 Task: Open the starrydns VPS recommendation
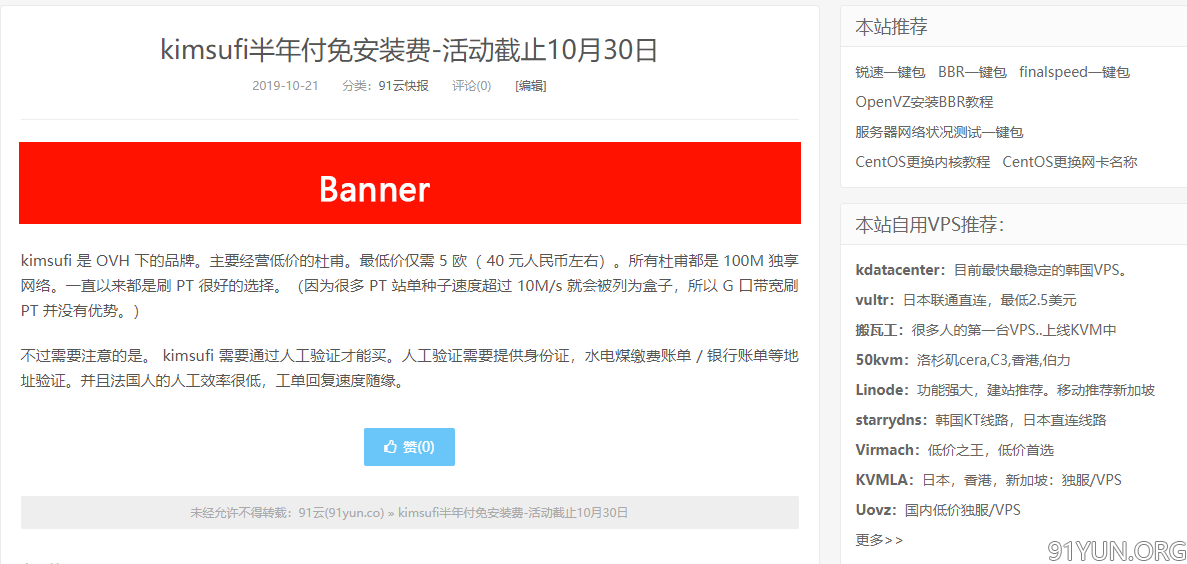point(891,420)
